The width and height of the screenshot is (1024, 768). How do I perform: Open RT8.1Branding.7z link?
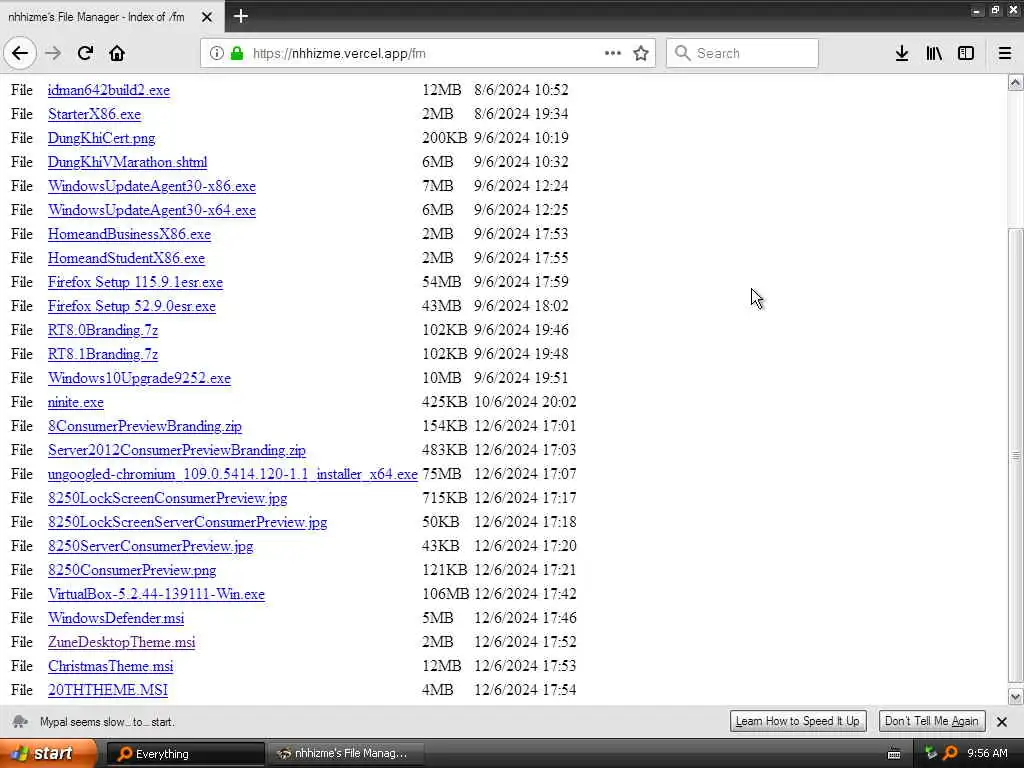103,355
